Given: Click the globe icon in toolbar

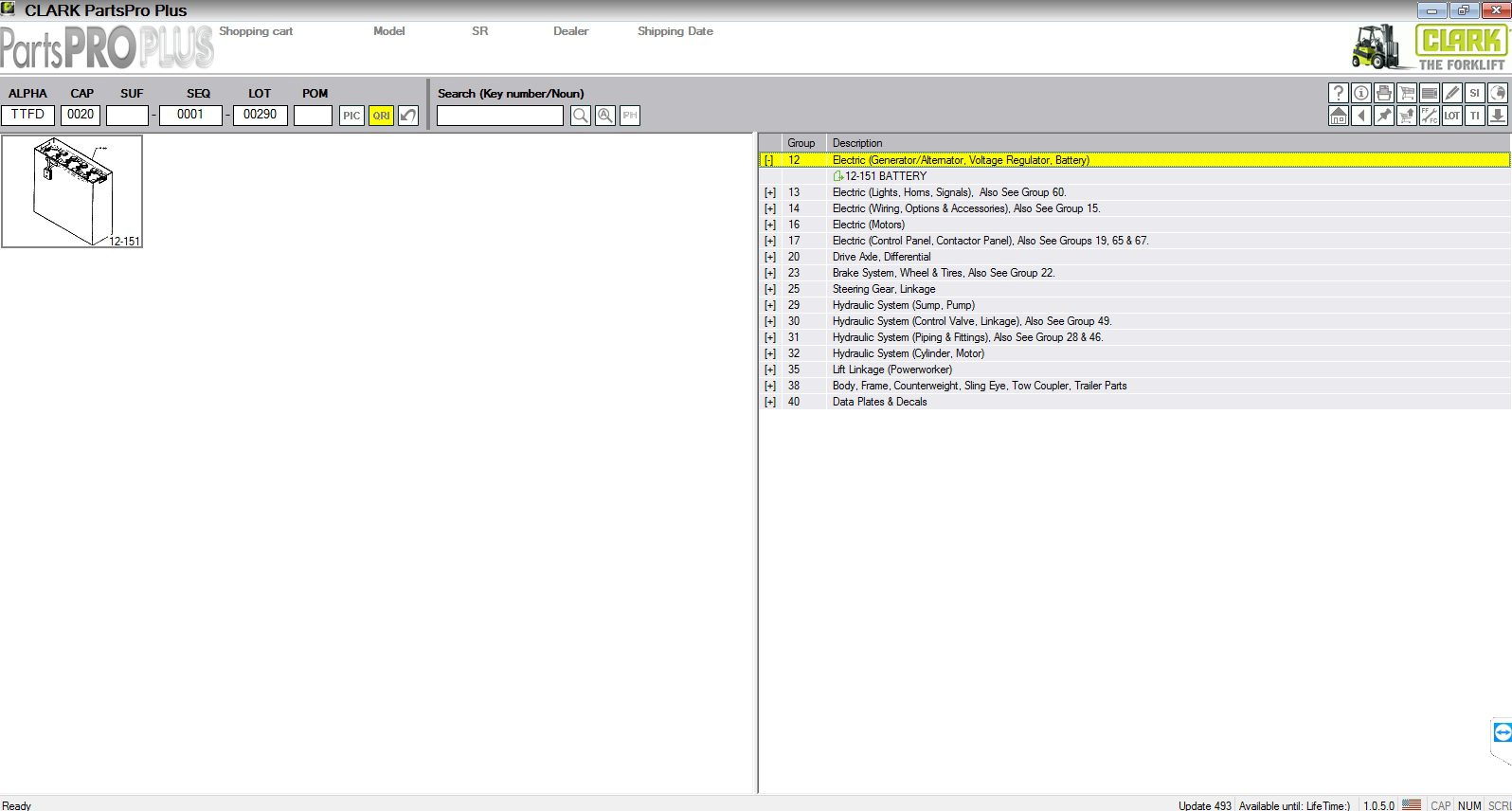Looking at the screenshot, I should tap(1497, 92).
